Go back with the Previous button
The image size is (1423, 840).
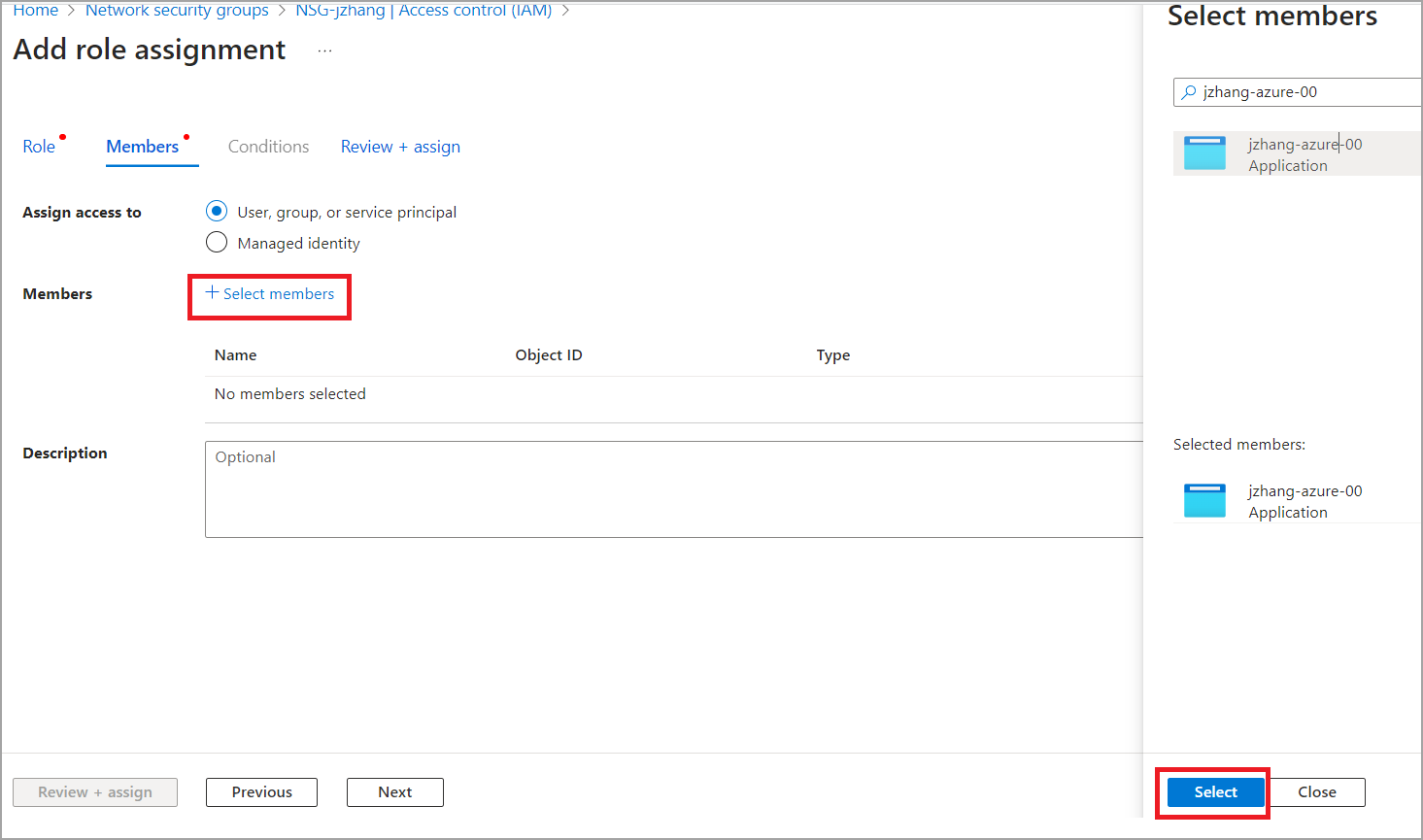click(261, 792)
